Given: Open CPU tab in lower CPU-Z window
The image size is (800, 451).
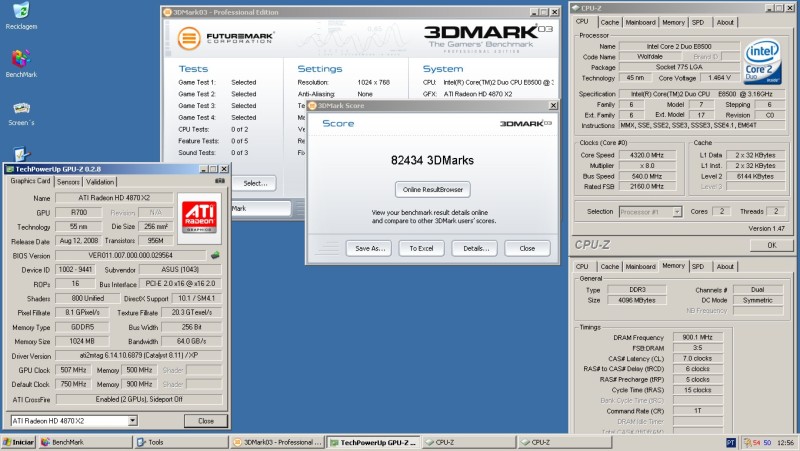Looking at the screenshot, I should click(x=582, y=266).
